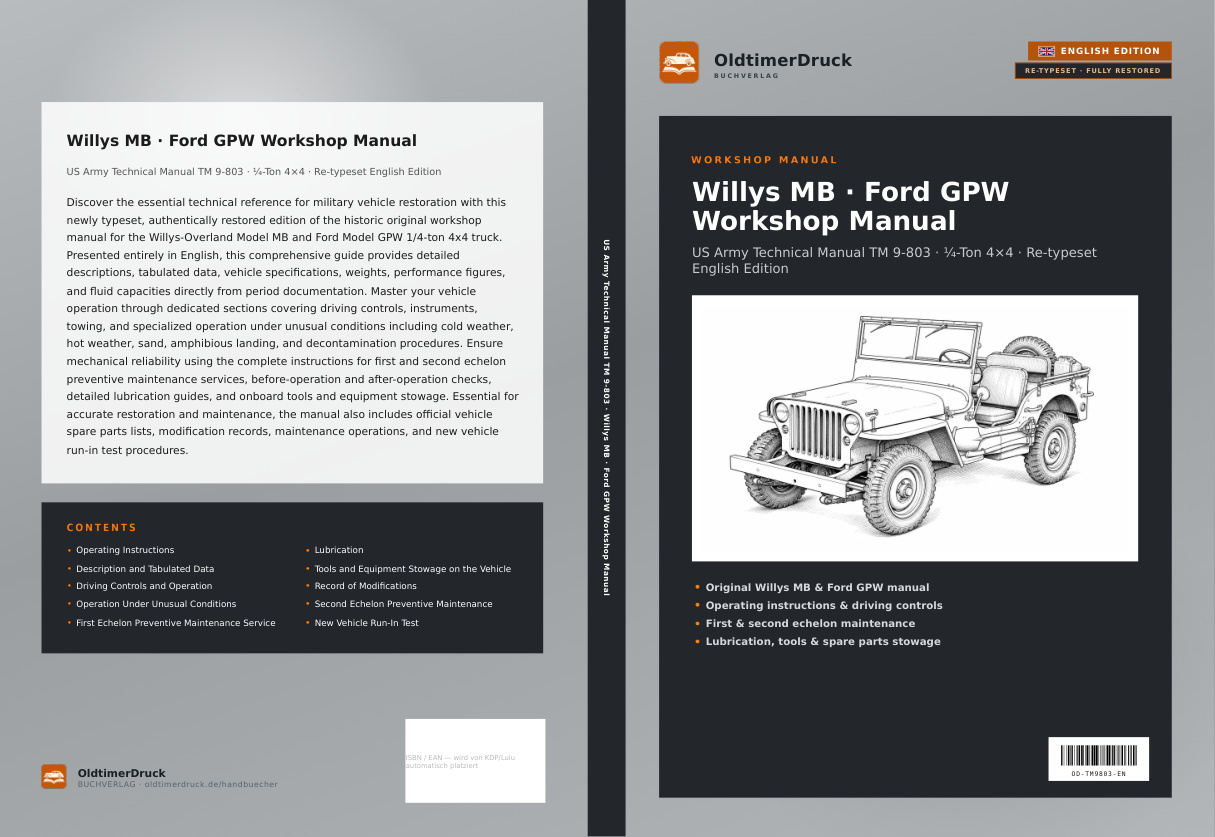Click contents entry 'Second Echelon Preventive Maintenance'
1215x837 pixels.
(403, 604)
